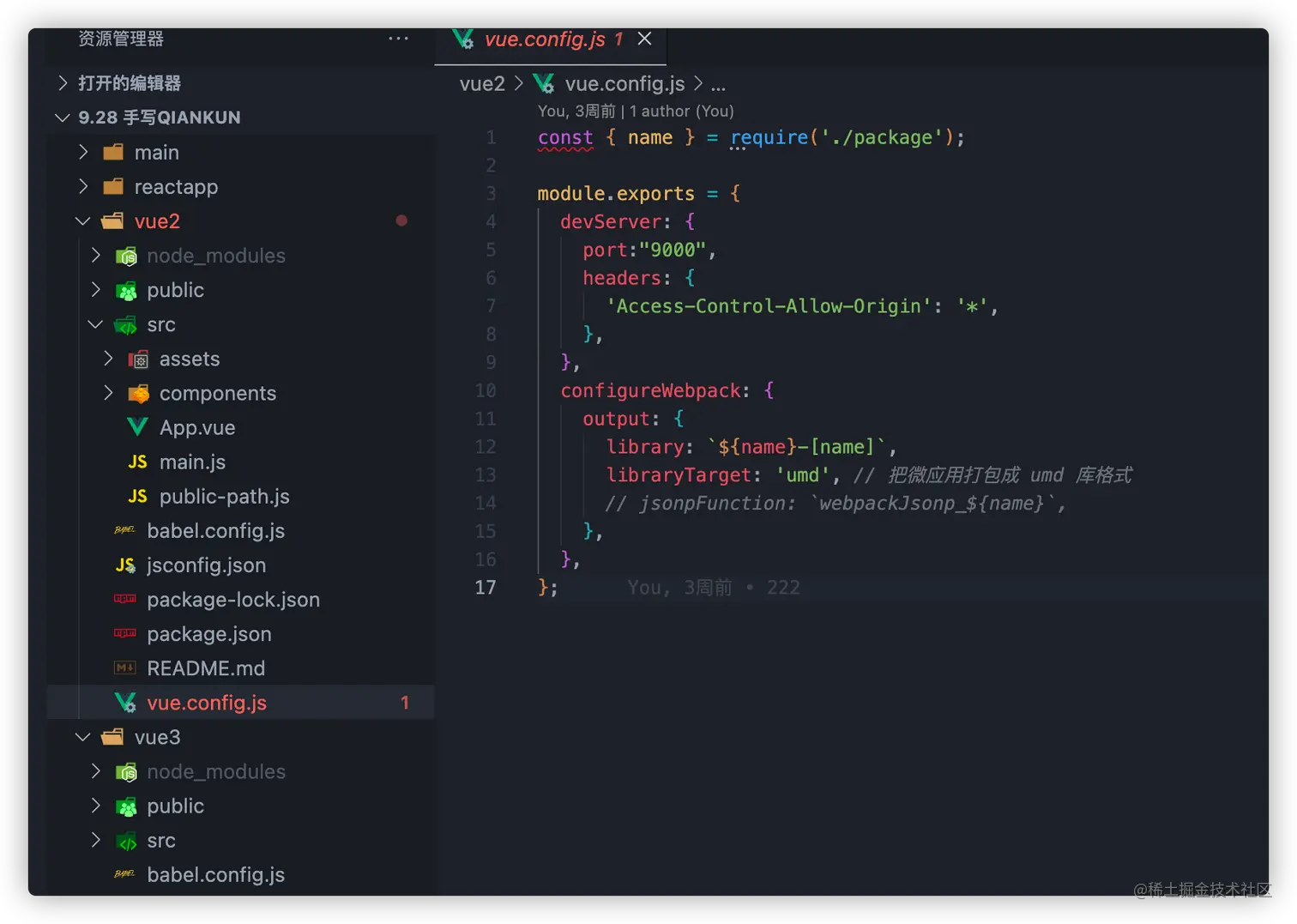1297x924 pixels.
Task: Open App.vue file
Action: click(197, 427)
